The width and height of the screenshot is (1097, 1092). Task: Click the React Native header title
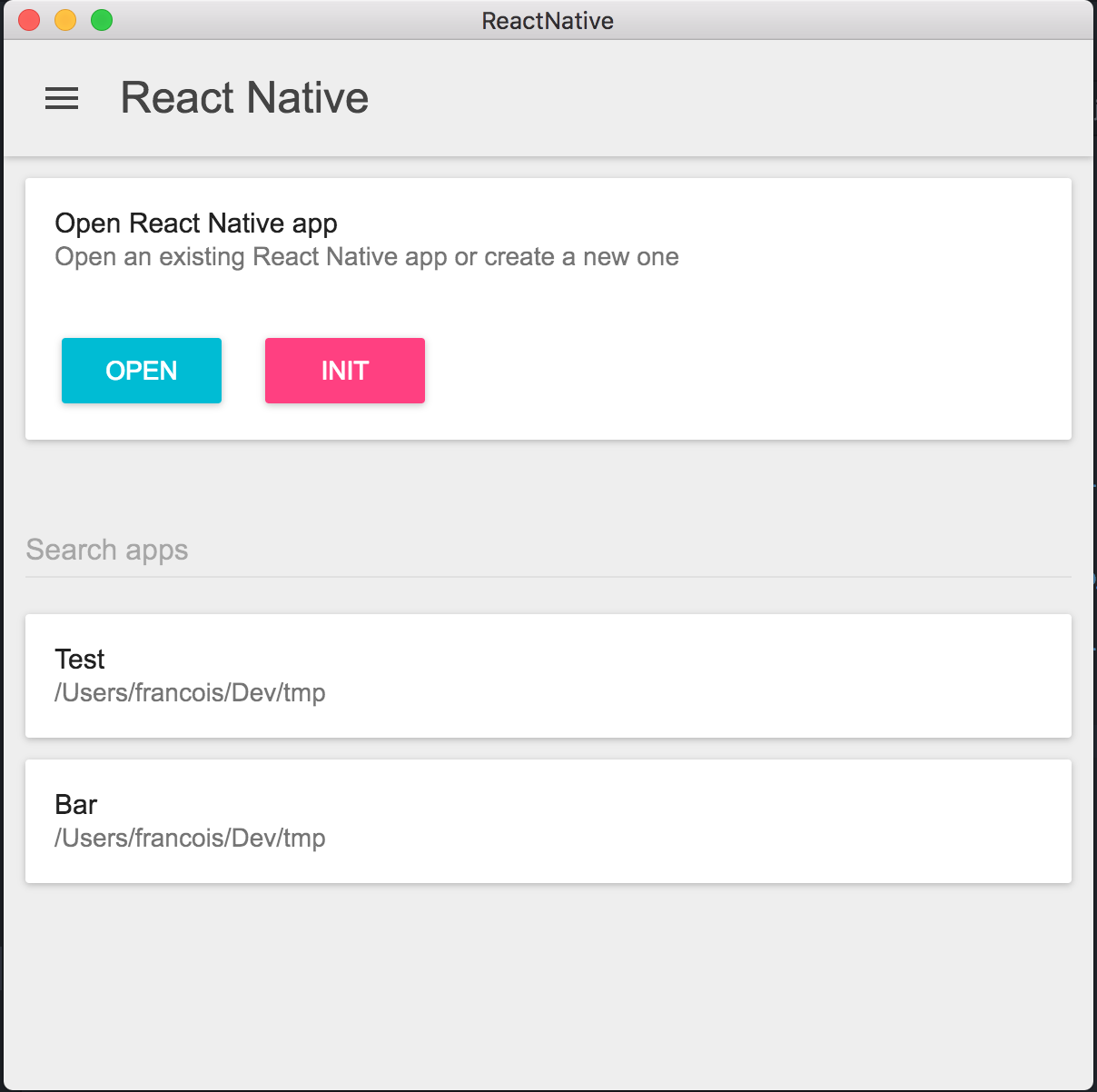244,98
